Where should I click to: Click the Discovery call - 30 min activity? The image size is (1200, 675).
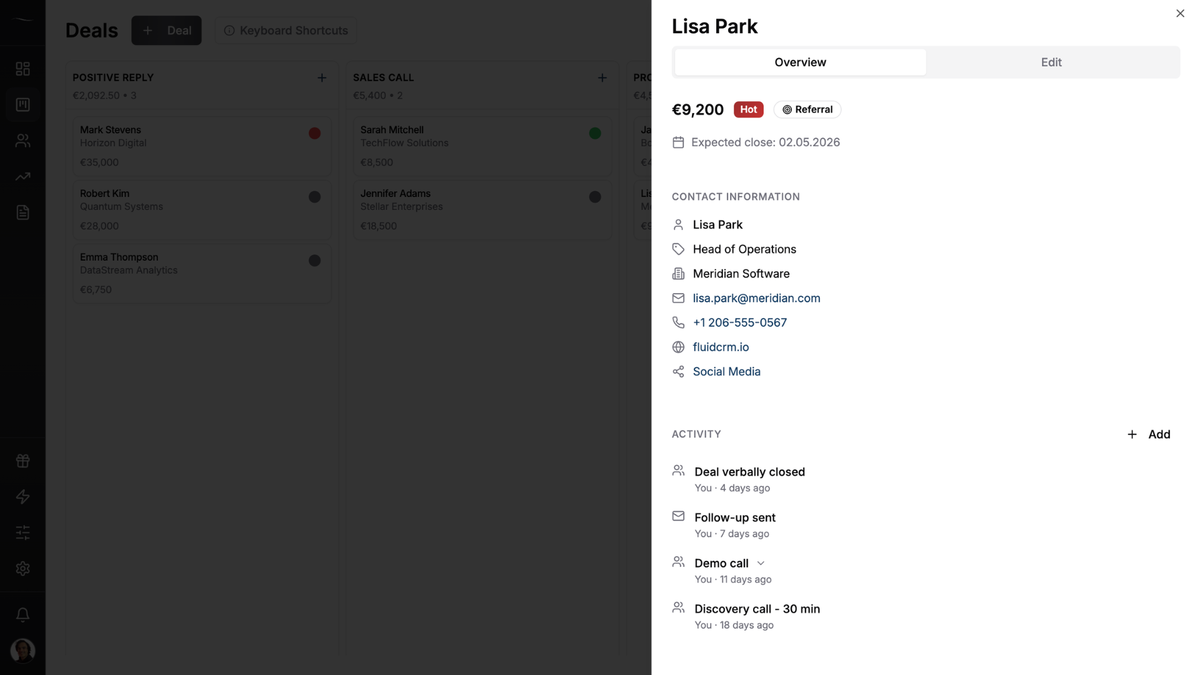click(757, 609)
